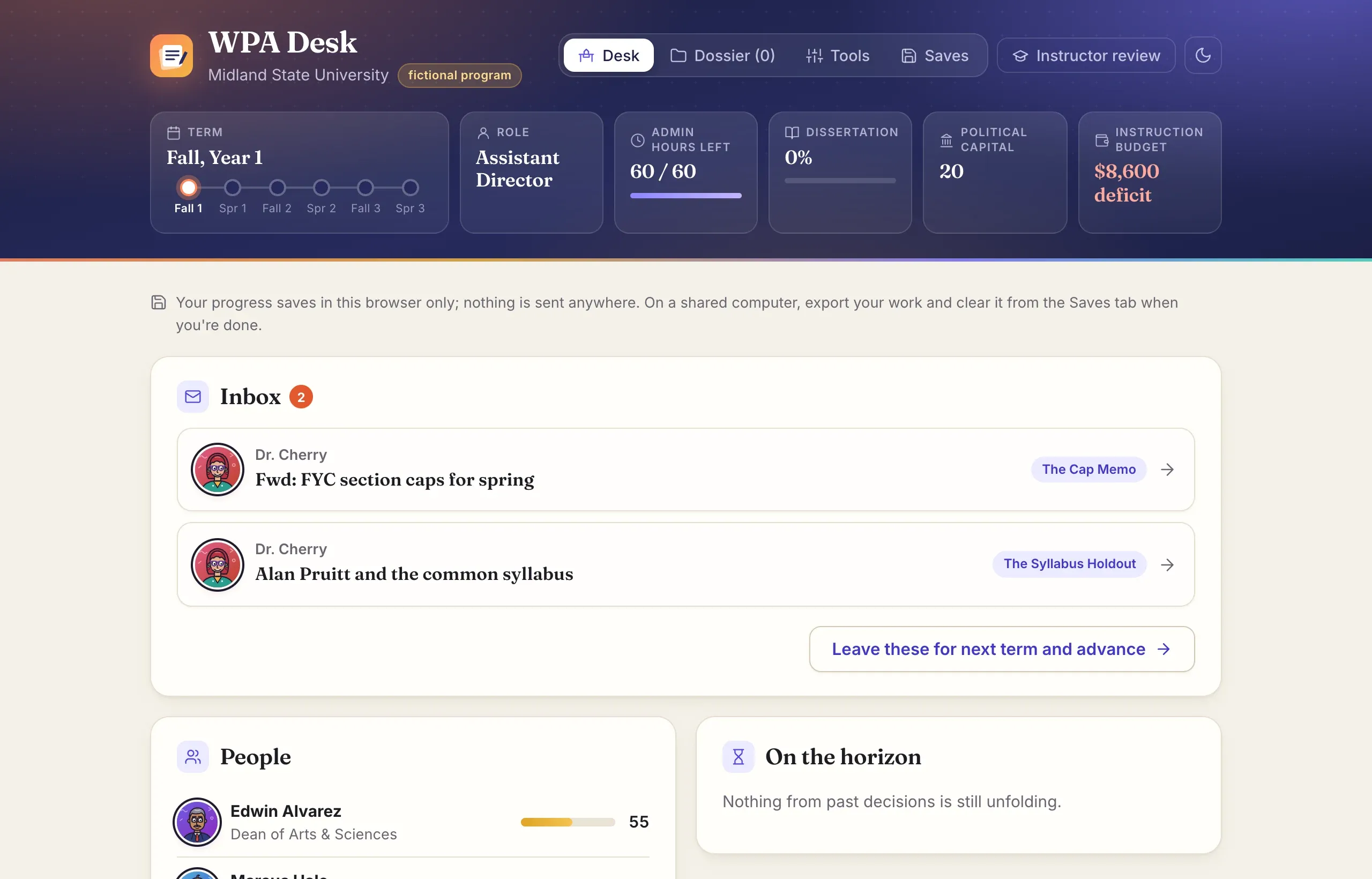This screenshot has width=1372, height=879.
Task: Open the Dossier (0) tab
Action: coord(722,55)
